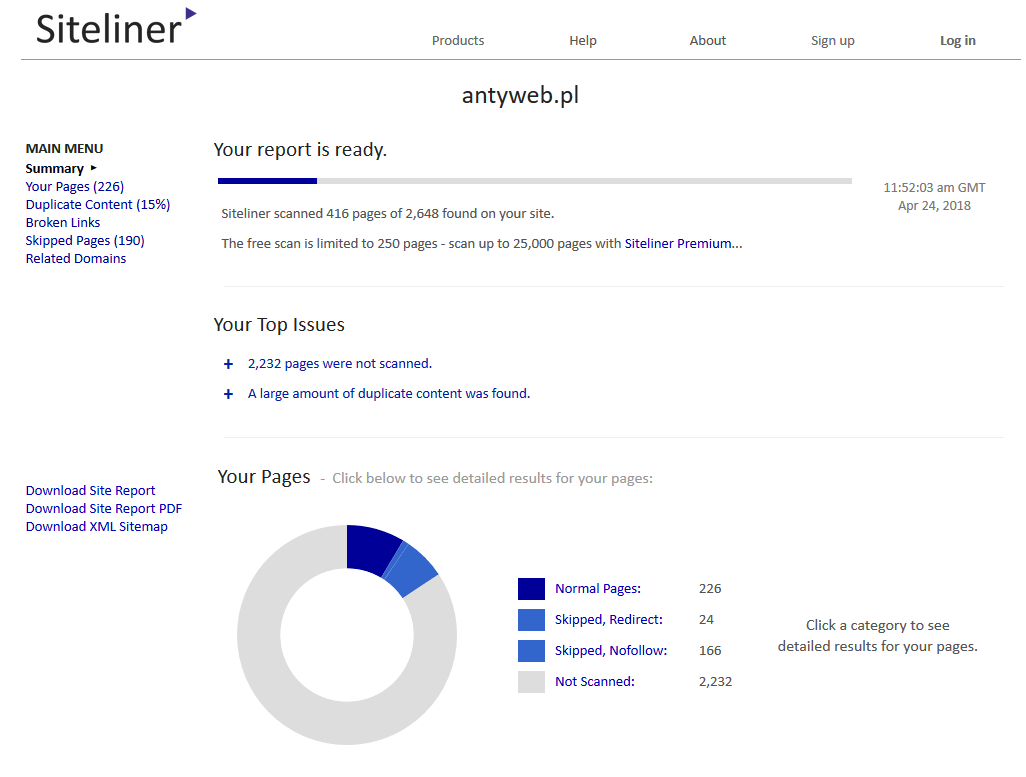Open Duplicate Content (15%) link
The image size is (1026, 777).
(x=97, y=204)
